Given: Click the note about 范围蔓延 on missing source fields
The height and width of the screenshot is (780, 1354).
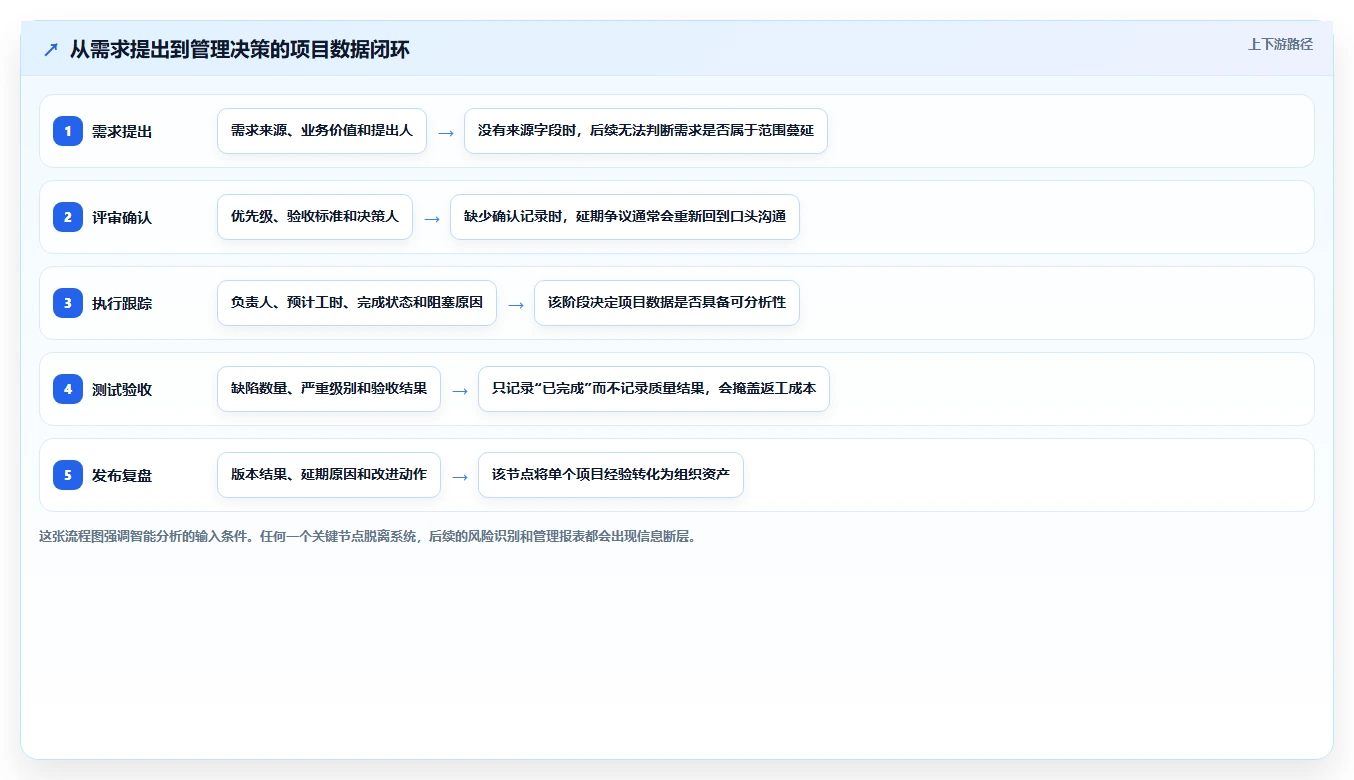Looking at the screenshot, I should (646, 131).
